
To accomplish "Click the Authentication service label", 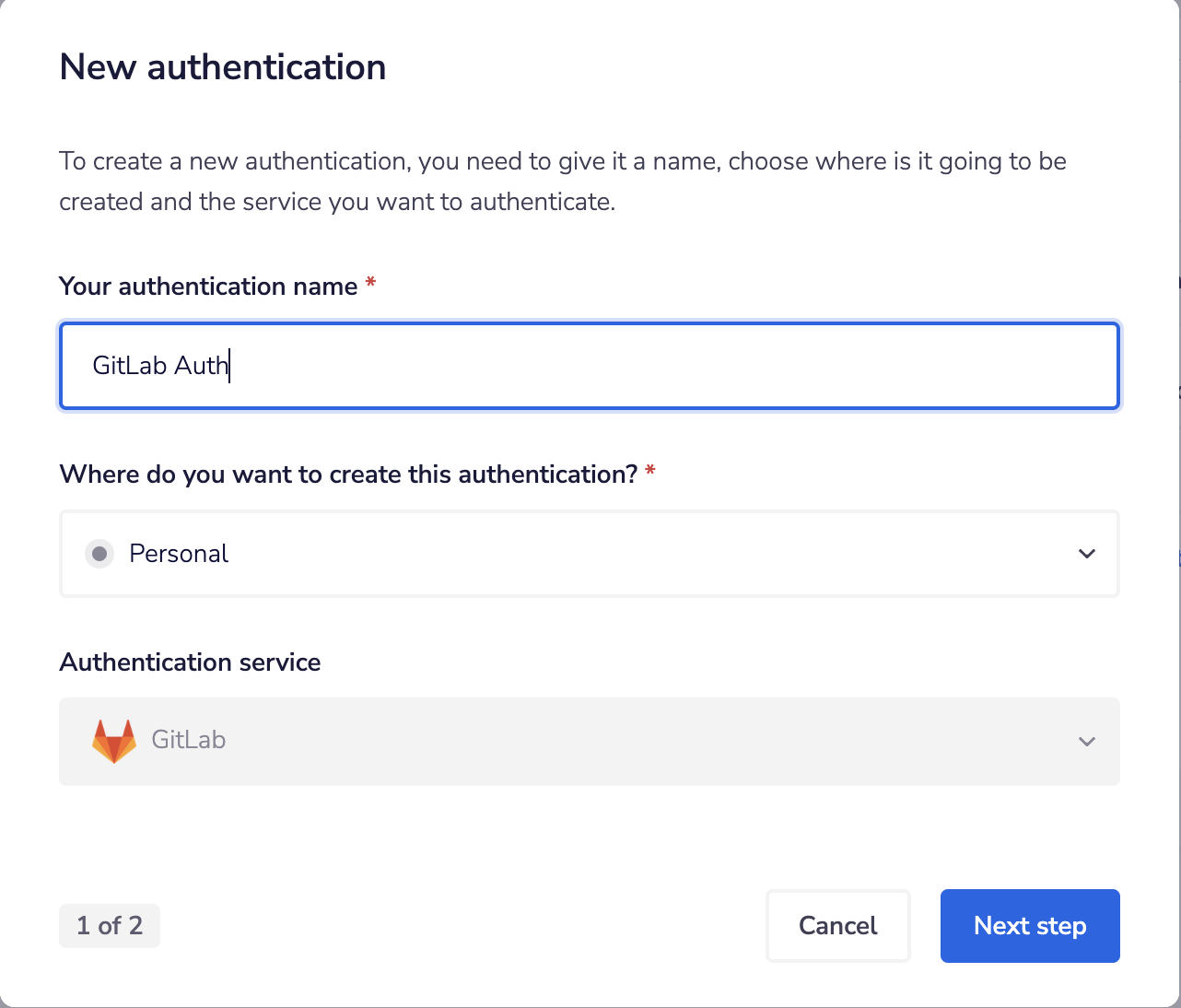I will pos(190,662).
